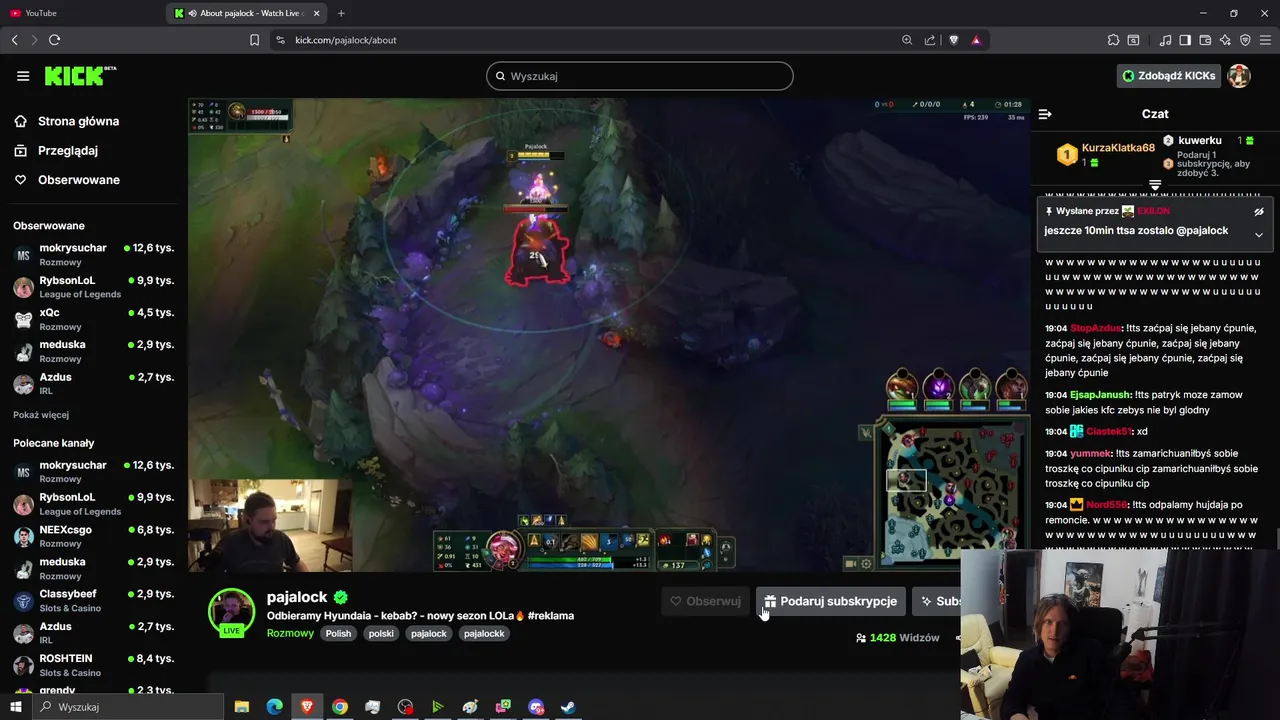Click the Obserwowane heart icon in sidebar
Screen dimensions: 1280x720
click(20, 180)
